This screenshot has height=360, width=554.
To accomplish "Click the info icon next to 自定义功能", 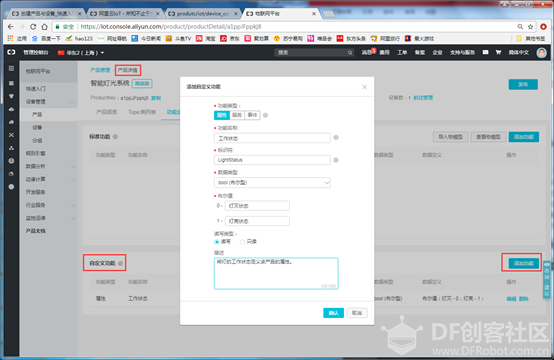I will click(120, 263).
